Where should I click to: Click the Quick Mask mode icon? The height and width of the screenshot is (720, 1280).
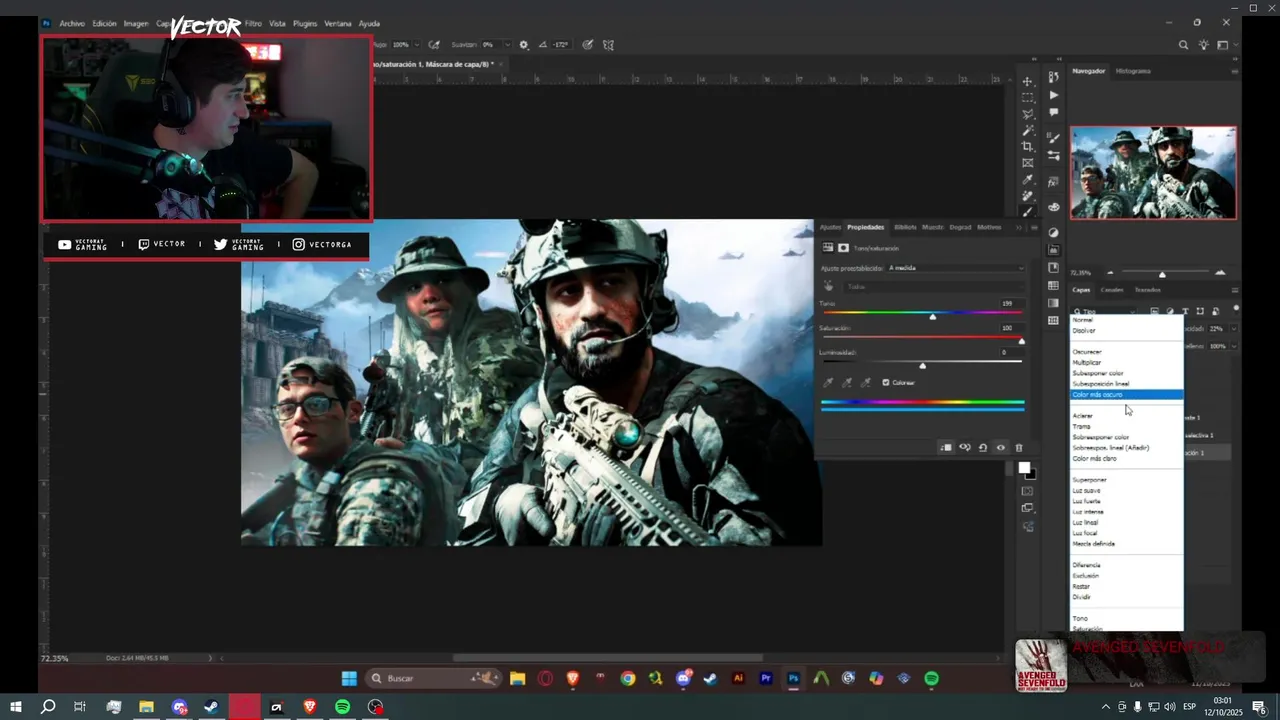[x=1027, y=491]
